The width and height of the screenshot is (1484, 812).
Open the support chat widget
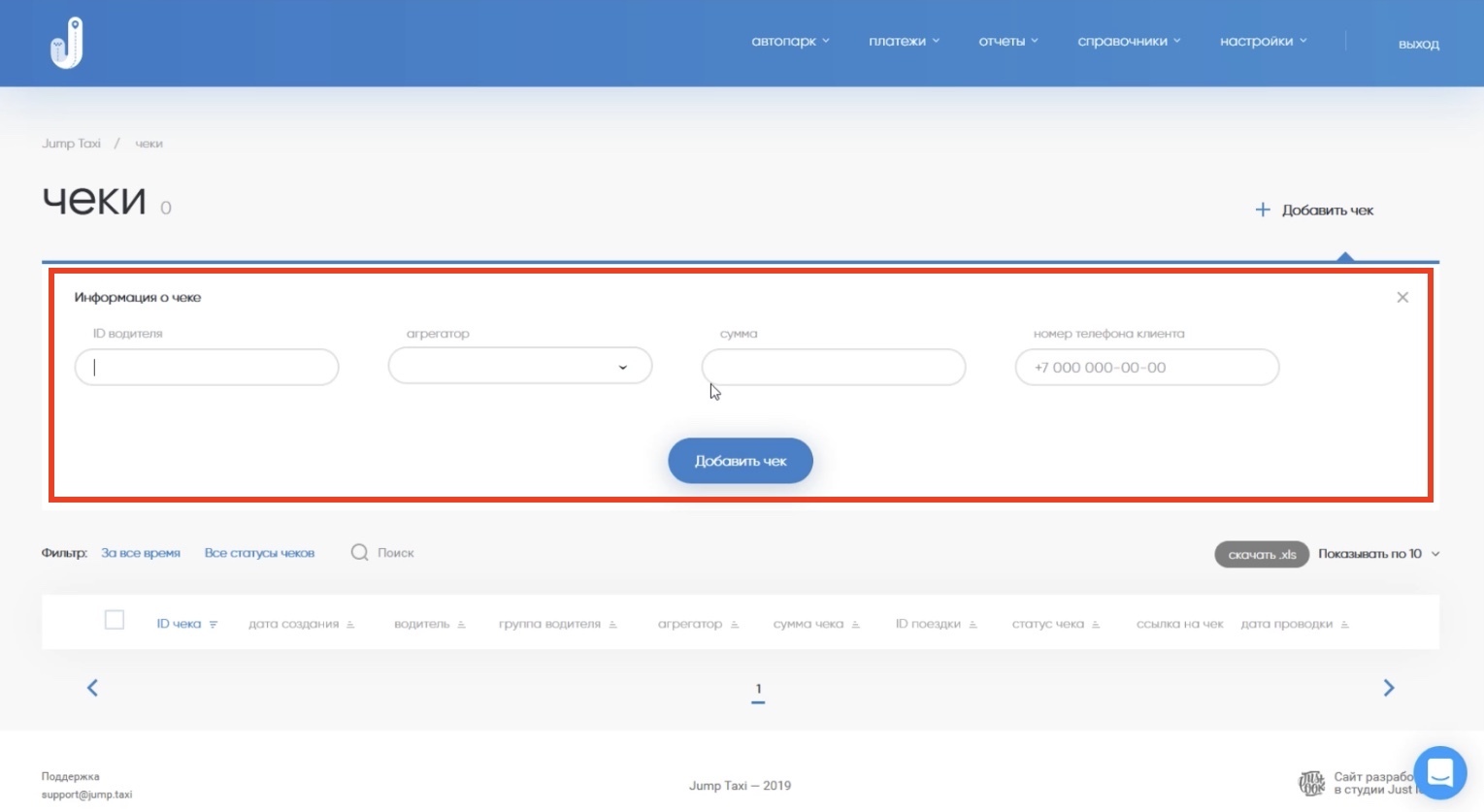1439,772
